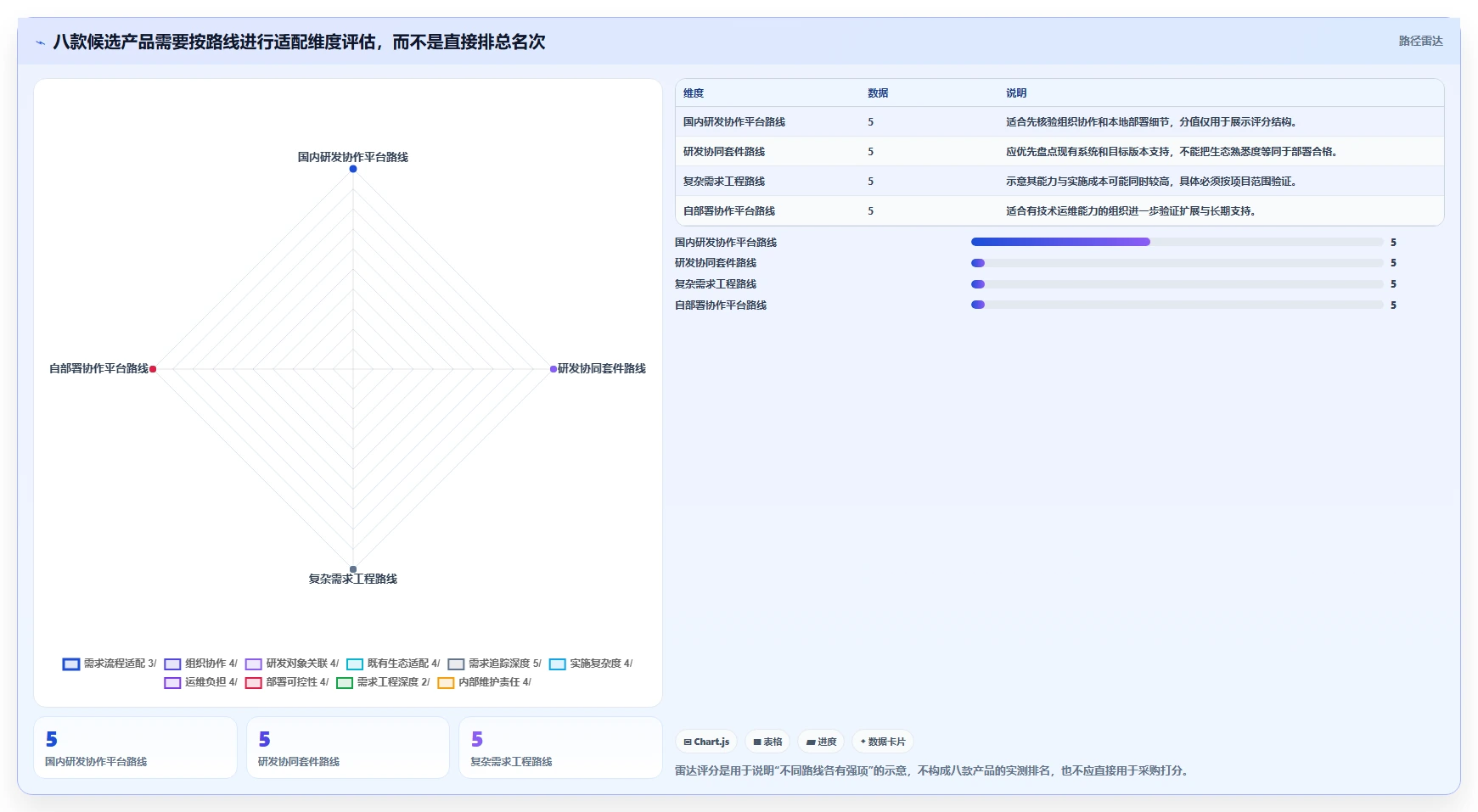The height and width of the screenshot is (812, 1478).
Task: Click the 自部署协作平台路线 progress bar
Action: pyautogui.click(x=1177, y=305)
